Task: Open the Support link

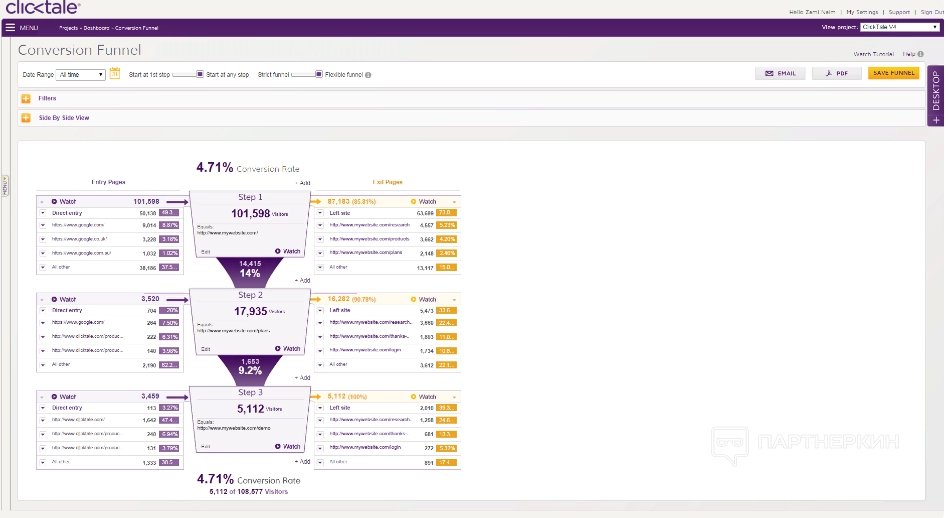Action: coord(899,12)
